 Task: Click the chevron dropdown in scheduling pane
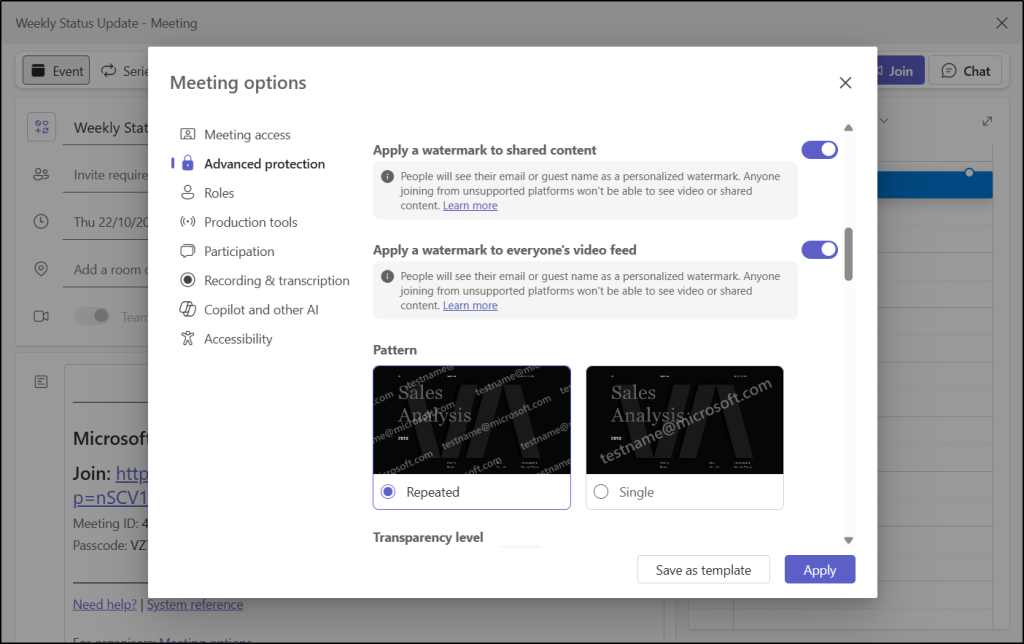[x=884, y=121]
